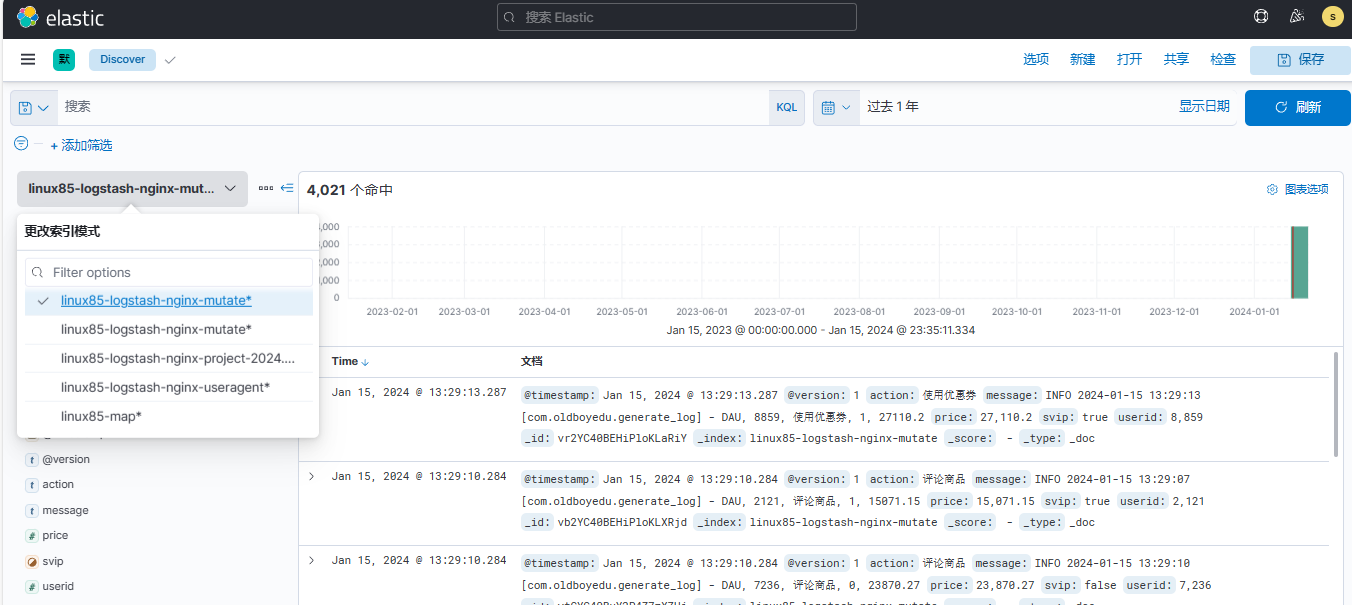Open 图表选项 chart settings
This screenshot has height=605, width=1352.
pyautogui.click(x=1297, y=189)
